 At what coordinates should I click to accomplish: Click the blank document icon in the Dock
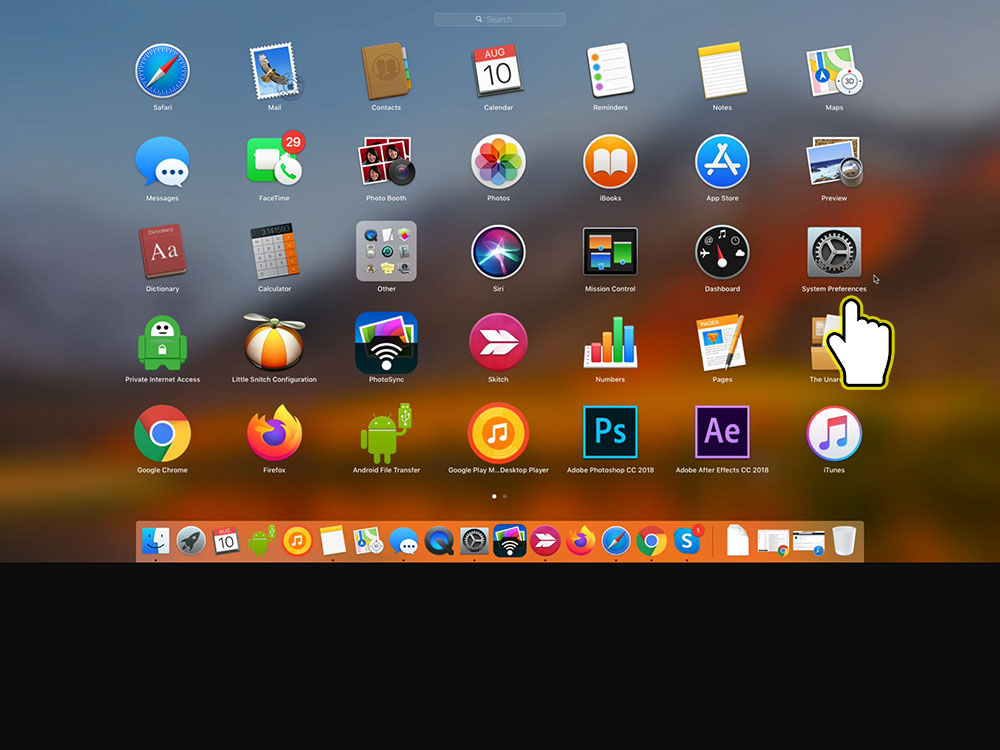click(737, 541)
